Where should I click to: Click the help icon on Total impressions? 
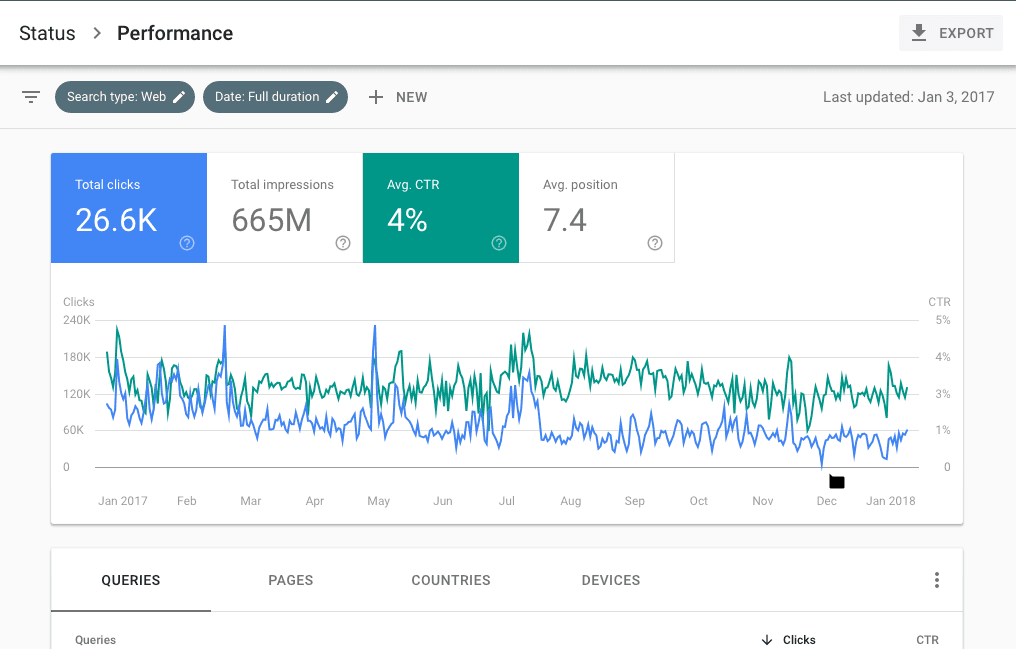pos(343,243)
